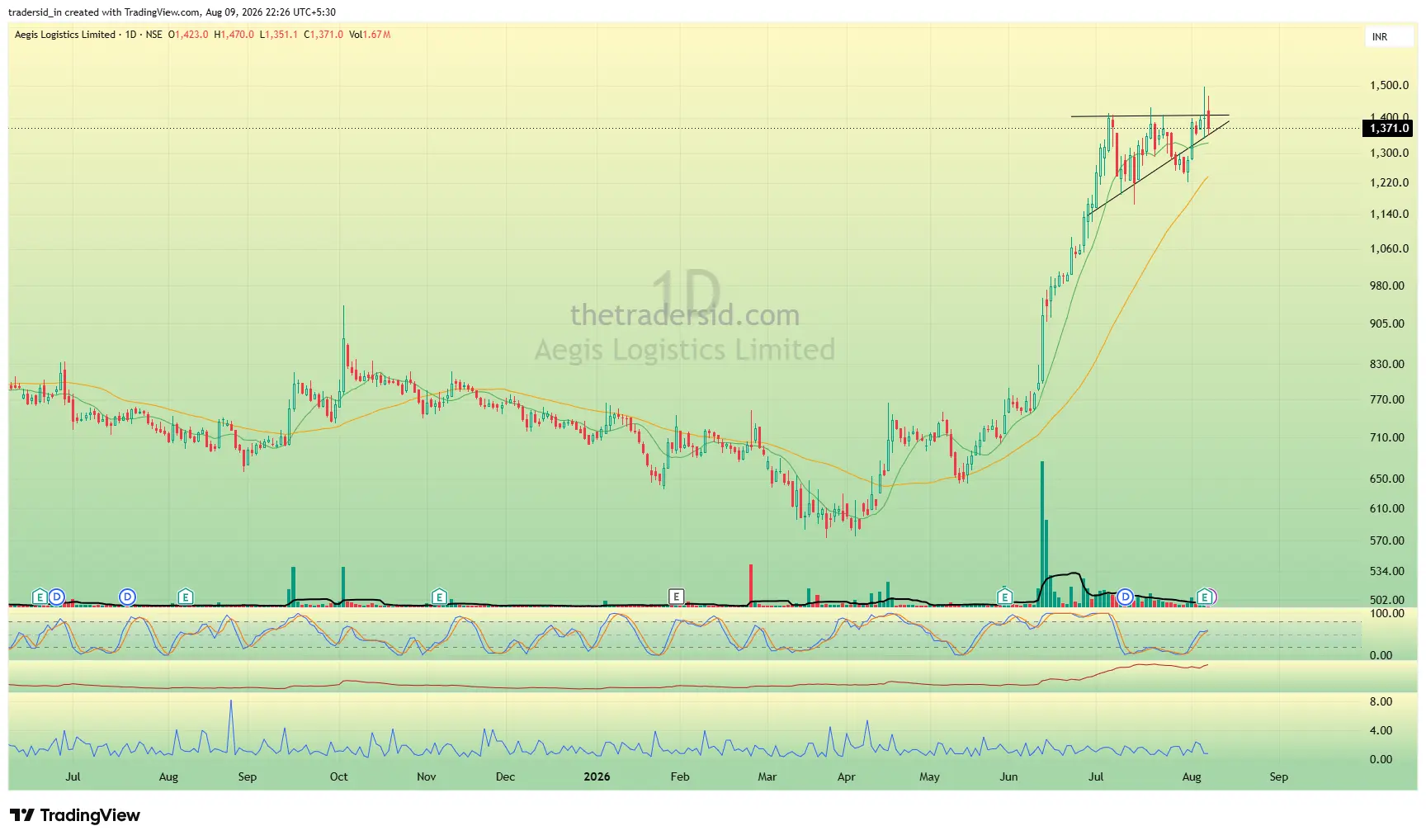The height and width of the screenshot is (840, 1426).
Task: Click the '610.00' price axis label
Action: (x=1386, y=509)
